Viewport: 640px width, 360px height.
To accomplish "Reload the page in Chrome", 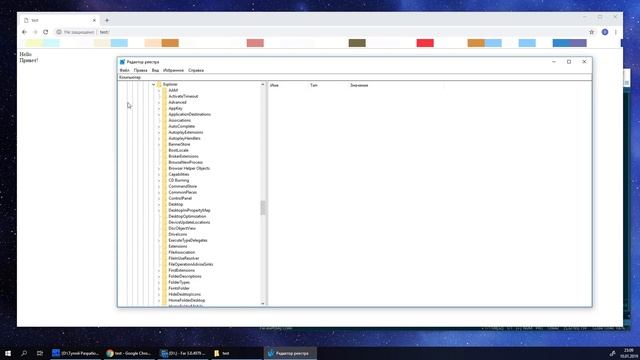I will 46,32.
